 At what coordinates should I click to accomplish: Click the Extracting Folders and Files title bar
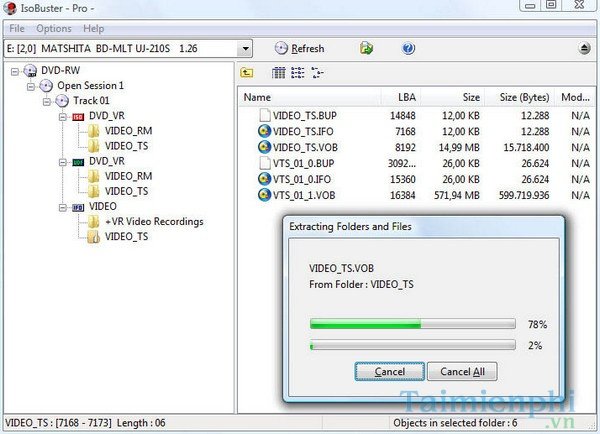pos(424,227)
